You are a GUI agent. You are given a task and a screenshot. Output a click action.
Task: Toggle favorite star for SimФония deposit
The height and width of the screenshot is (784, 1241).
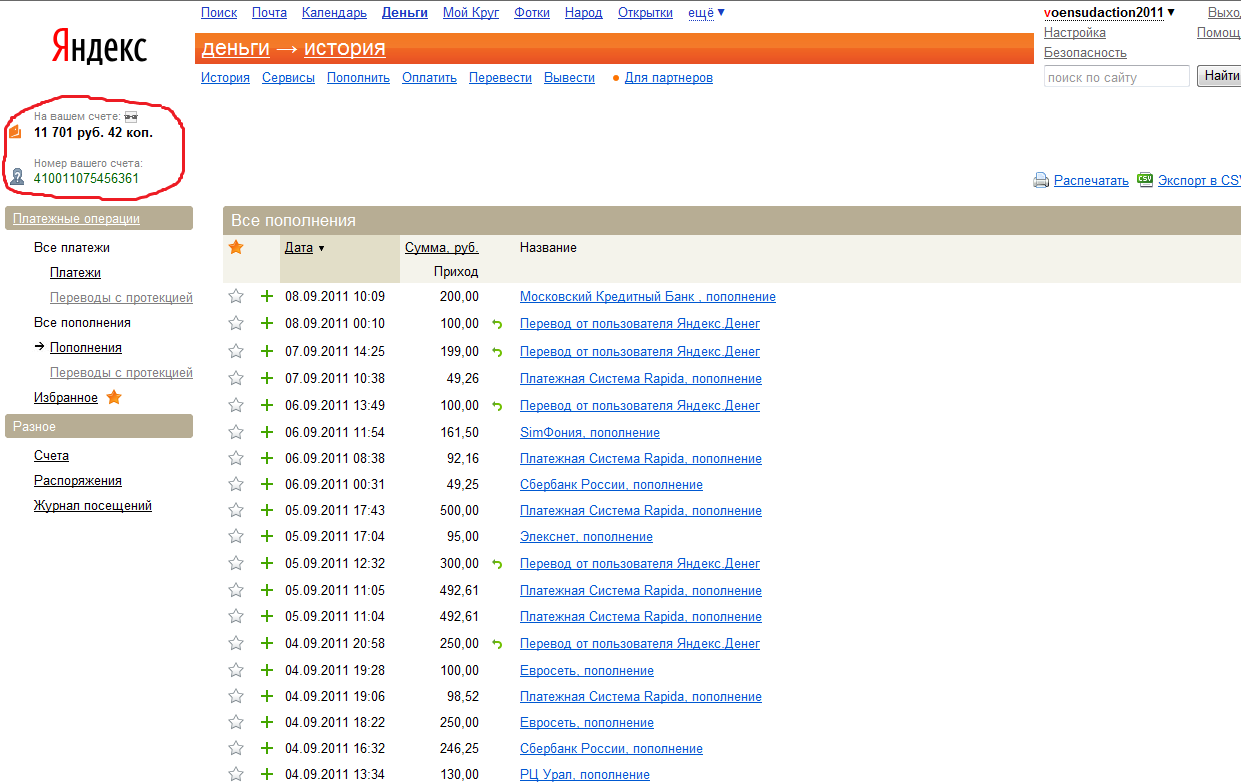point(236,433)
